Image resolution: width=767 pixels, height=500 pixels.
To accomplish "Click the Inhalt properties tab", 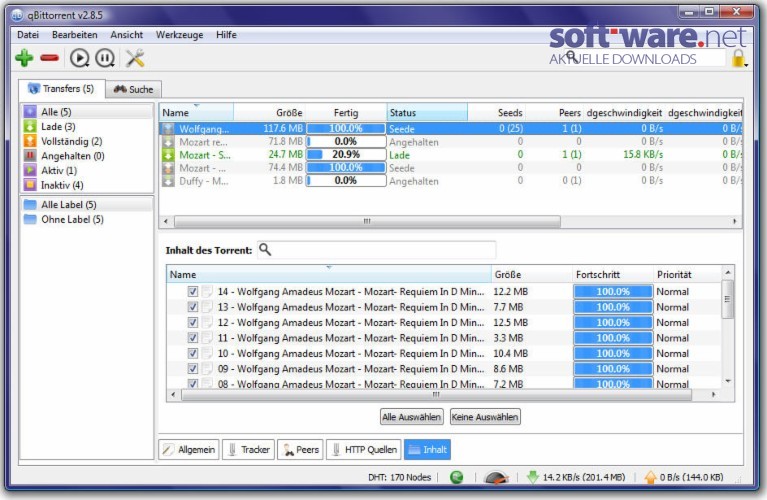I will tap(427, 449).
